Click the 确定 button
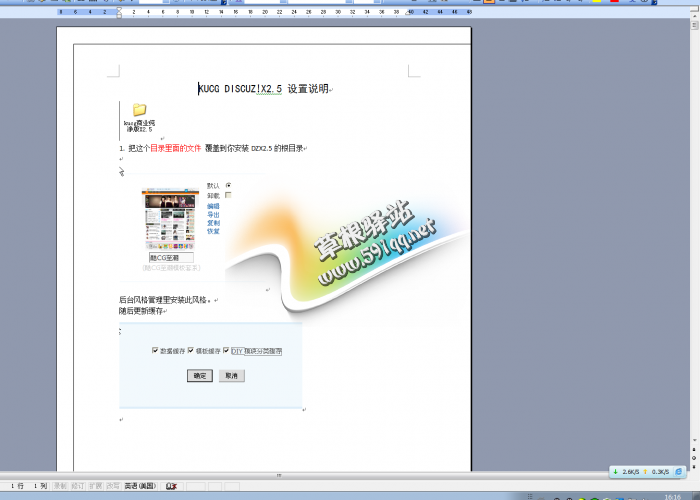700x500 pixels. tap(200, 376)
